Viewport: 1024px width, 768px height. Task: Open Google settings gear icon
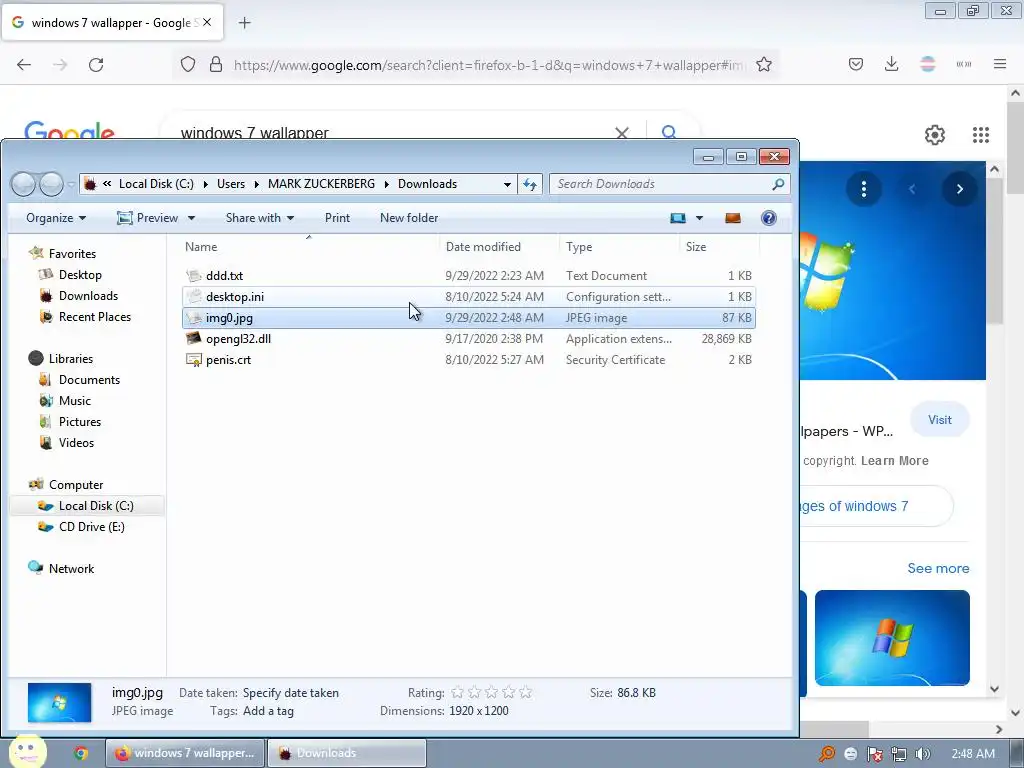(935, 135)
